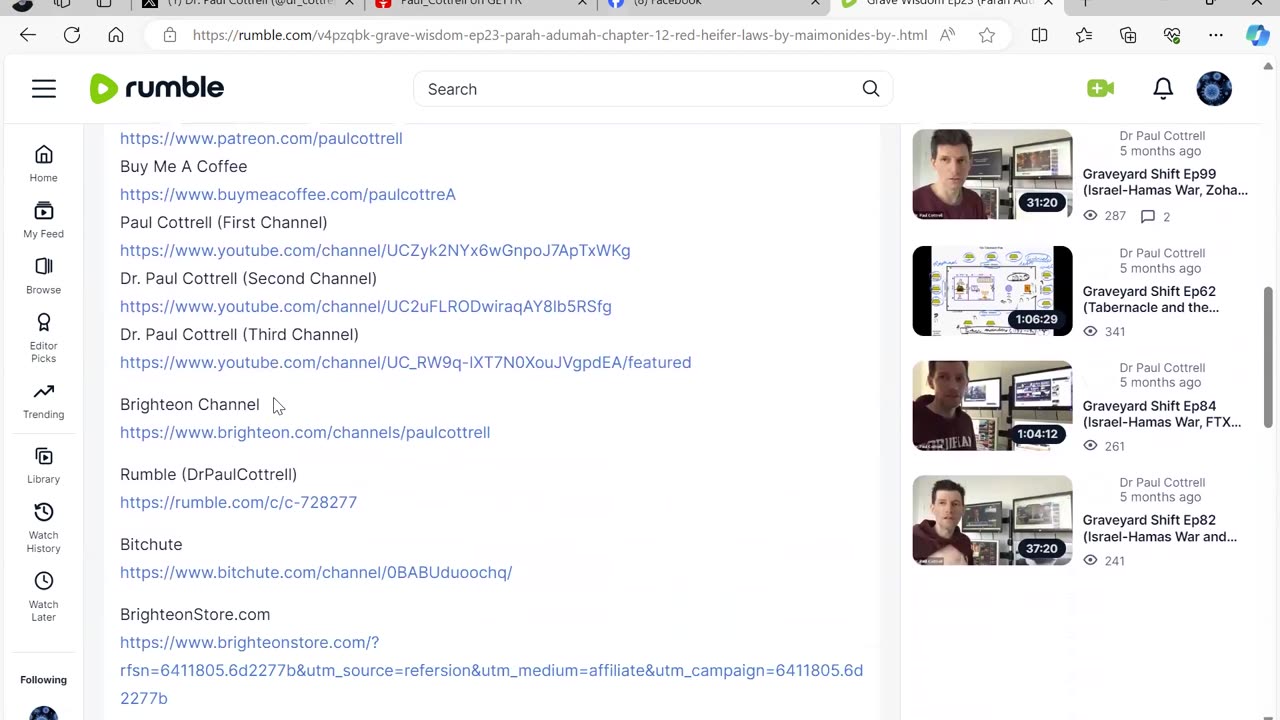Switch to the Dr. Paul Cottrell X tab
The image size is (1280, 720).
[x=250, y=4]
